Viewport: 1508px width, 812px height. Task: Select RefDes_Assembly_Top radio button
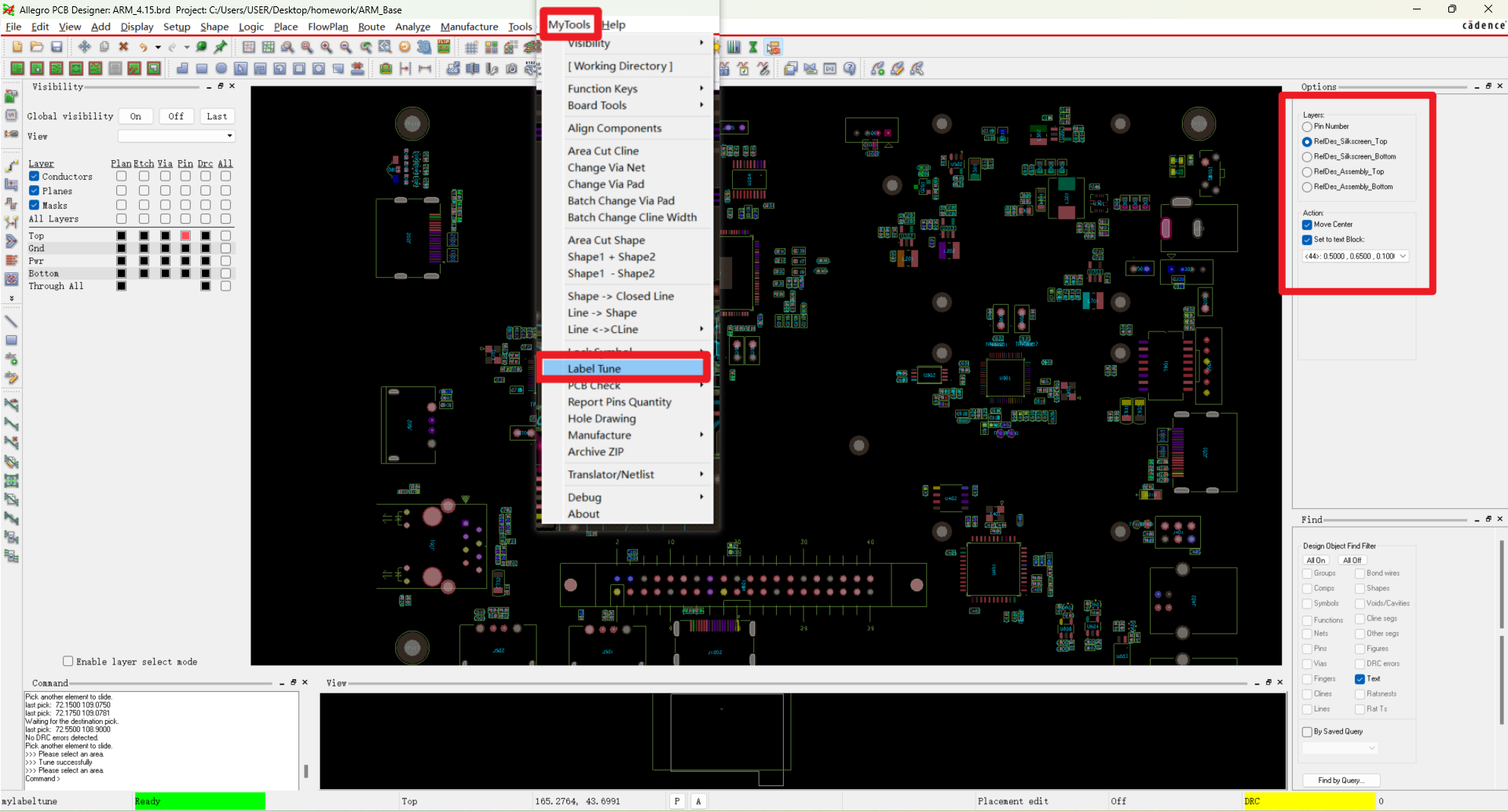[1307, 172]
